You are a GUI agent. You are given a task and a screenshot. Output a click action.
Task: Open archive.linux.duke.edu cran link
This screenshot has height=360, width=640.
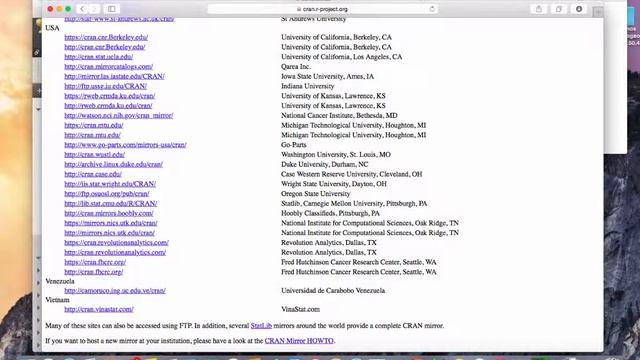pos(113,164)
